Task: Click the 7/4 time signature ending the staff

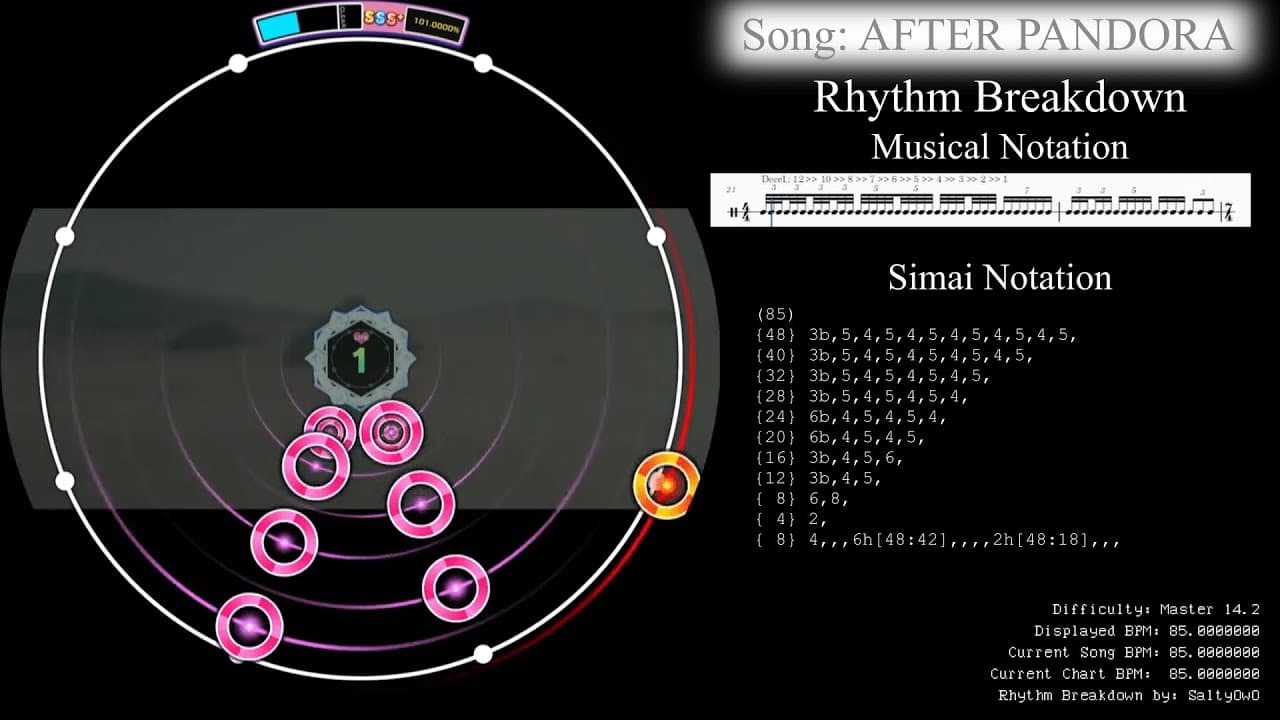Action: point(1229,212)
